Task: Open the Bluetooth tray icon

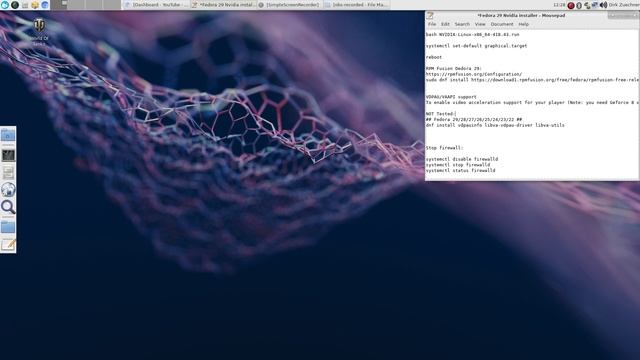Action: (x=579, y=5)
